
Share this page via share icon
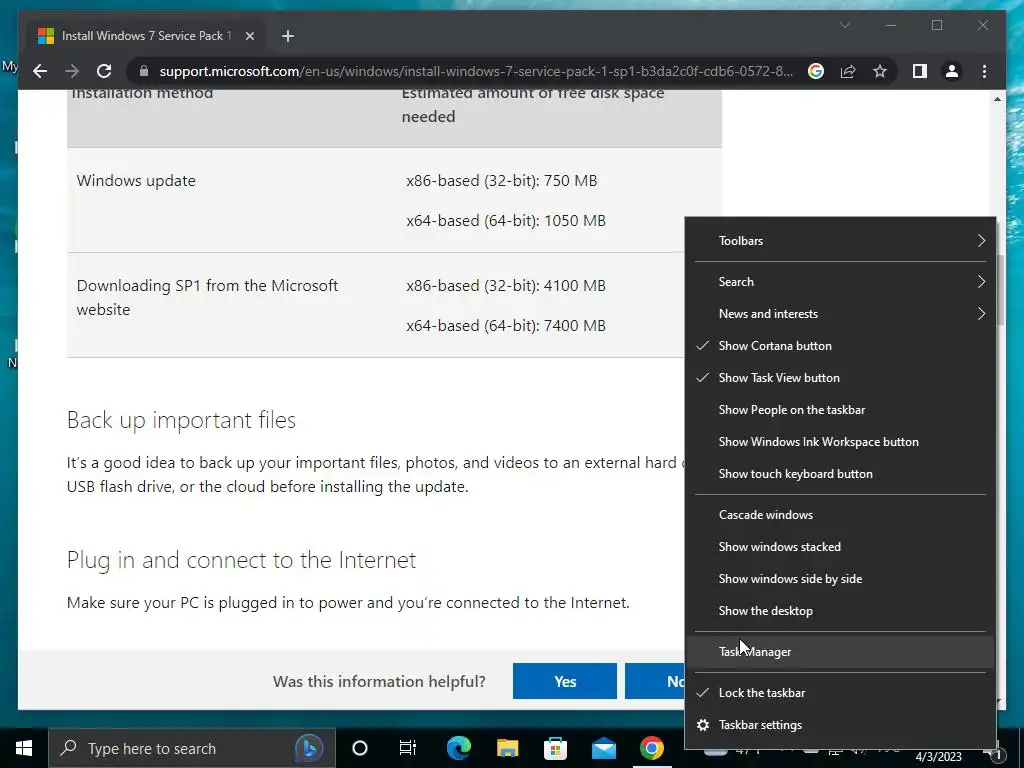click(x=848, y=71)
